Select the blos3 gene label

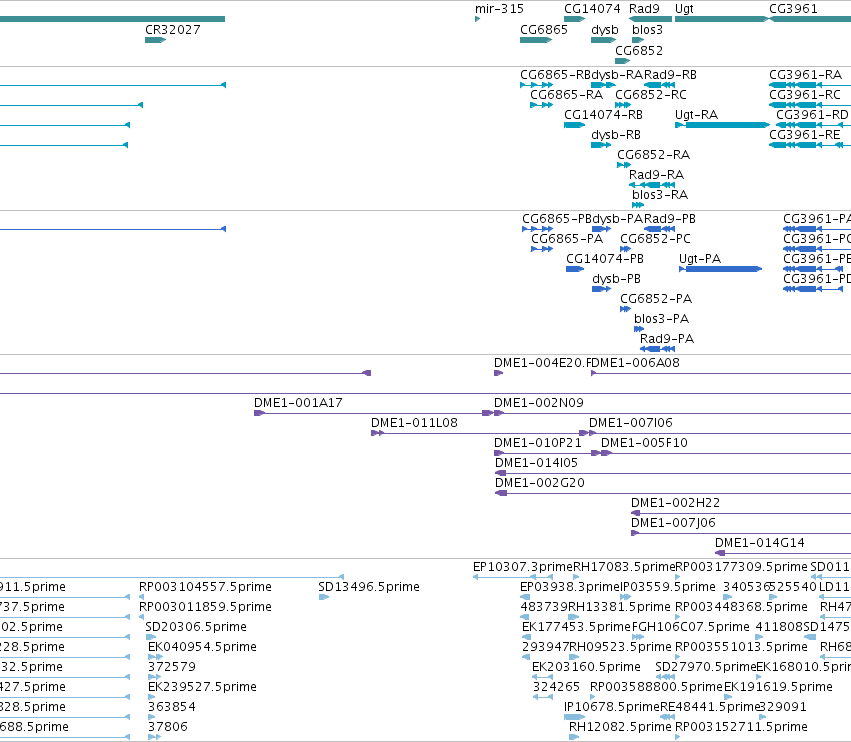point(647,30)
